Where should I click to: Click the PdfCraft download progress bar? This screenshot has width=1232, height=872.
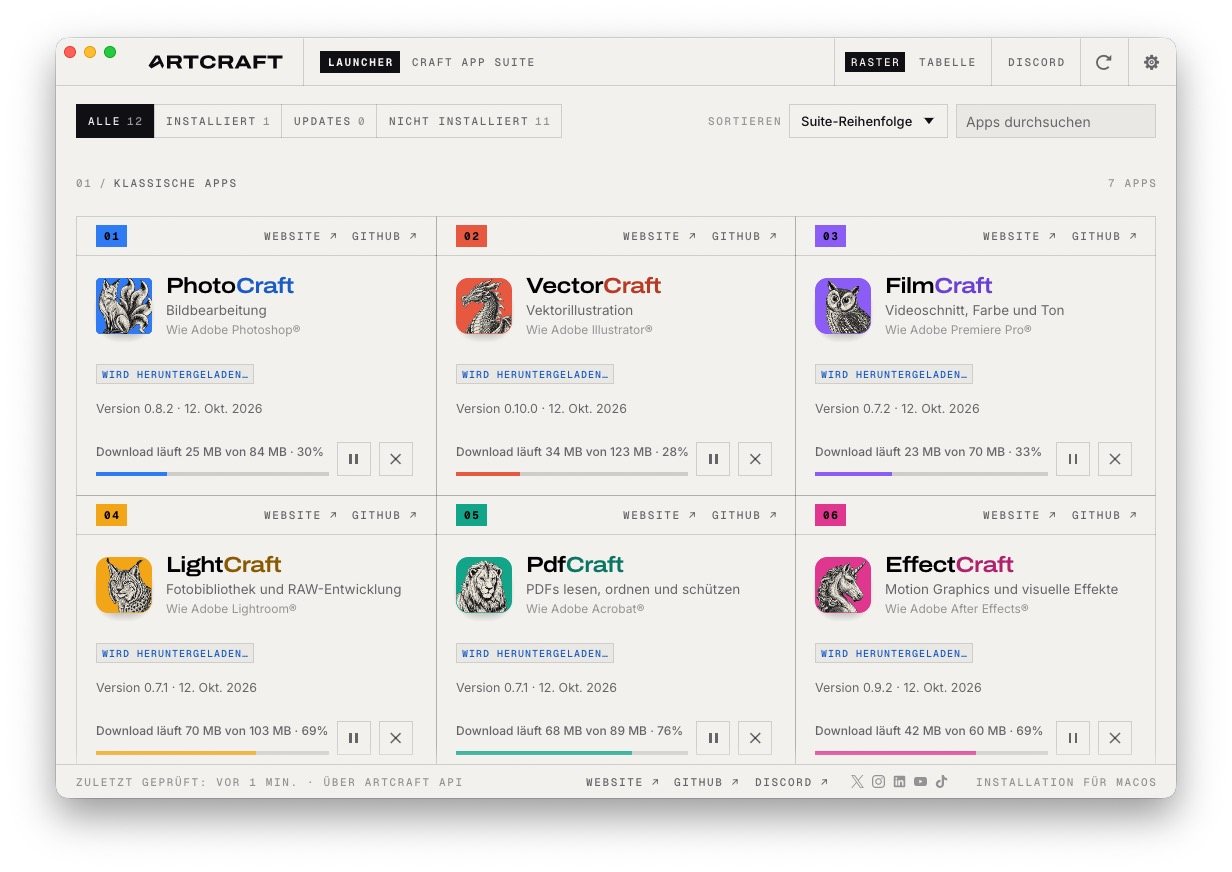(x=572, y=753)
